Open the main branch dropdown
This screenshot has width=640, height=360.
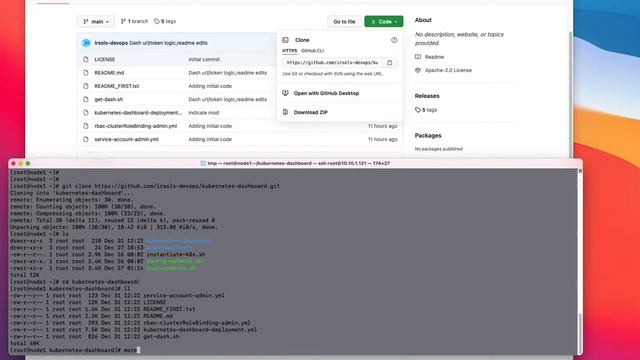click(x=96, y=21)
